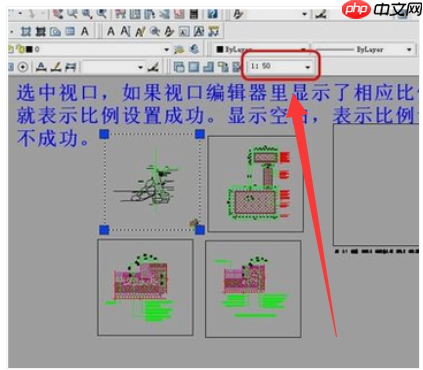Click the Single Viewport icon

194,67
